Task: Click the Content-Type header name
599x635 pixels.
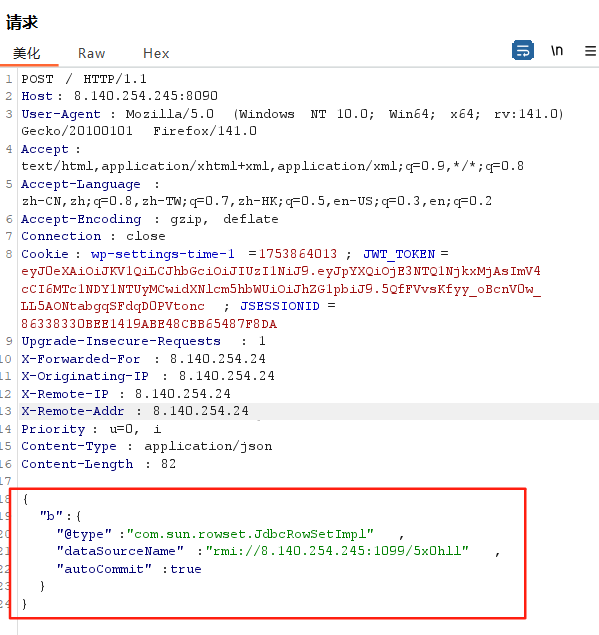Action: (69, 447)
